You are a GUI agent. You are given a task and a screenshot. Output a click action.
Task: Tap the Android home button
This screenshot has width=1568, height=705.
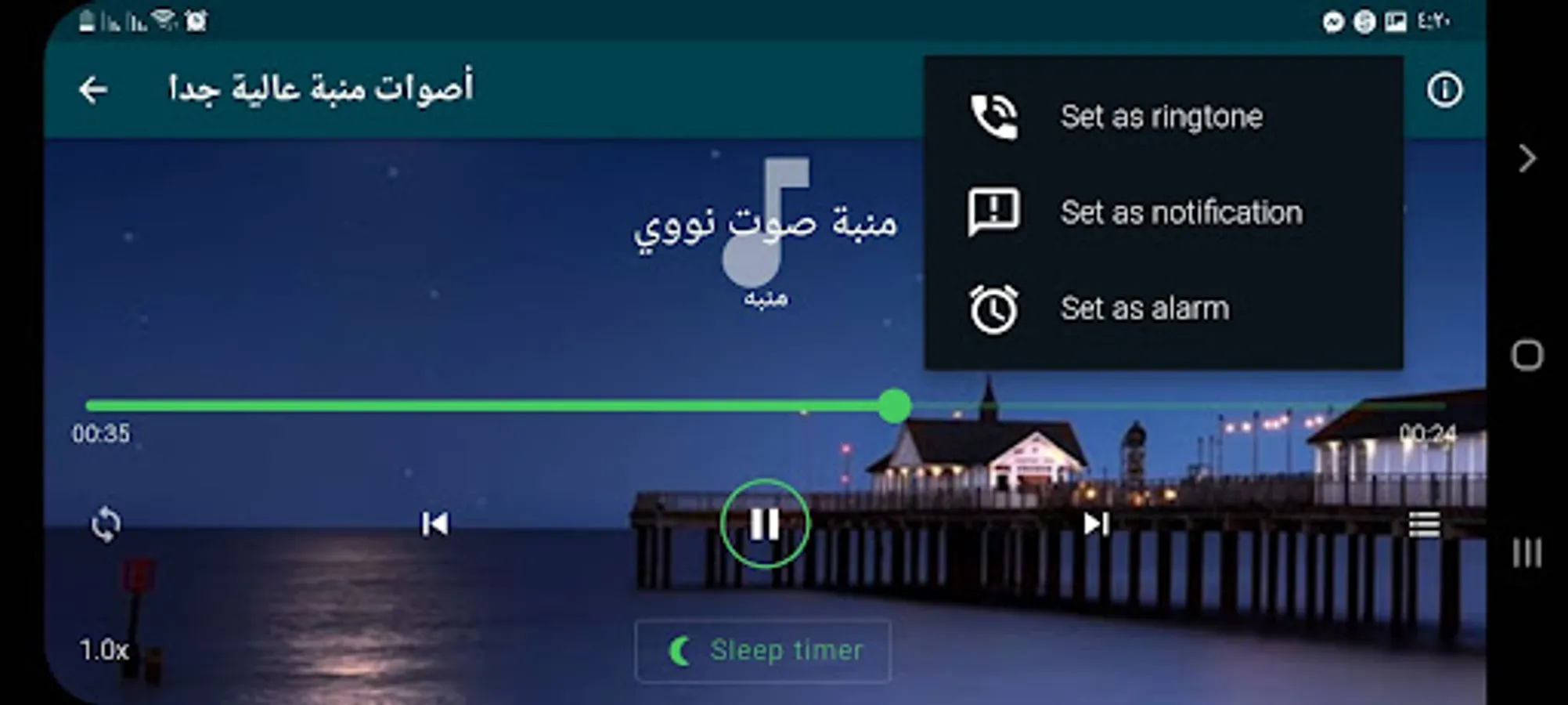pos(1527,355)
